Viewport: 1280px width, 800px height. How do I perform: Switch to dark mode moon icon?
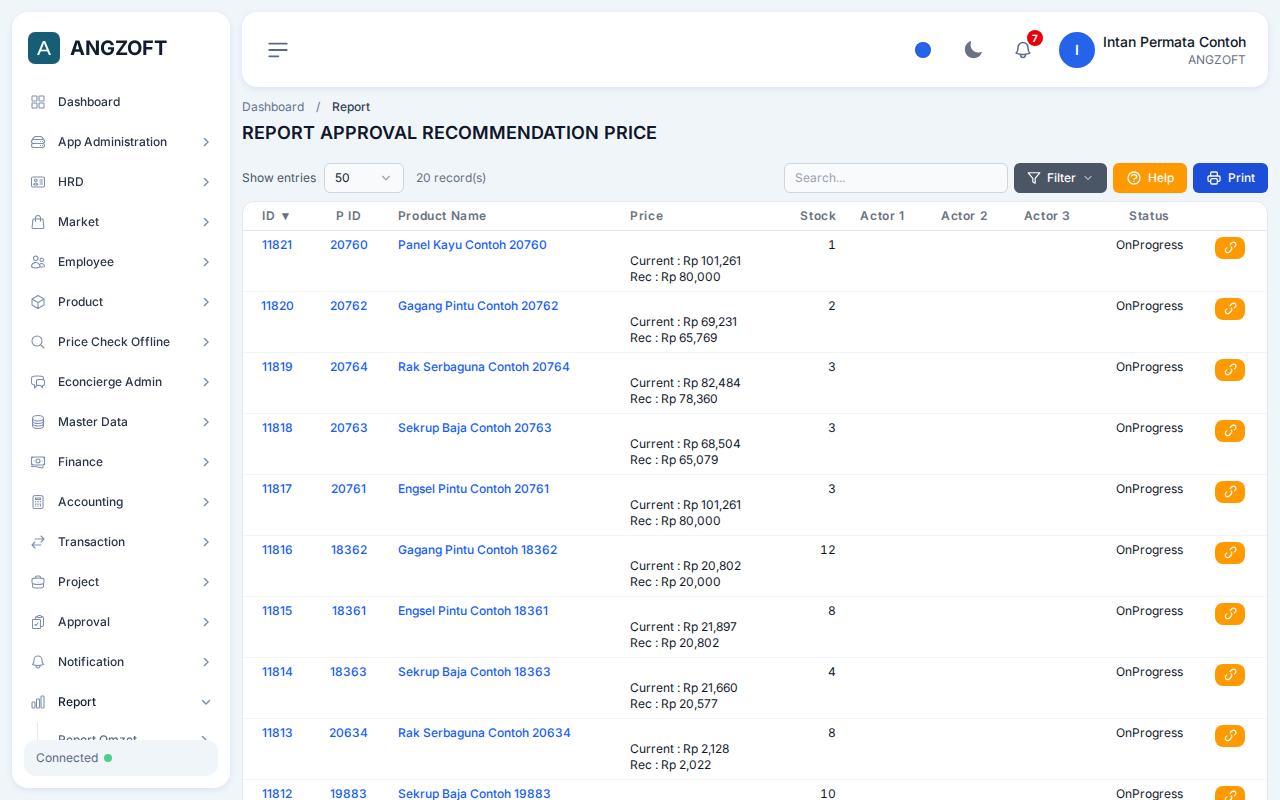[973, 50]
